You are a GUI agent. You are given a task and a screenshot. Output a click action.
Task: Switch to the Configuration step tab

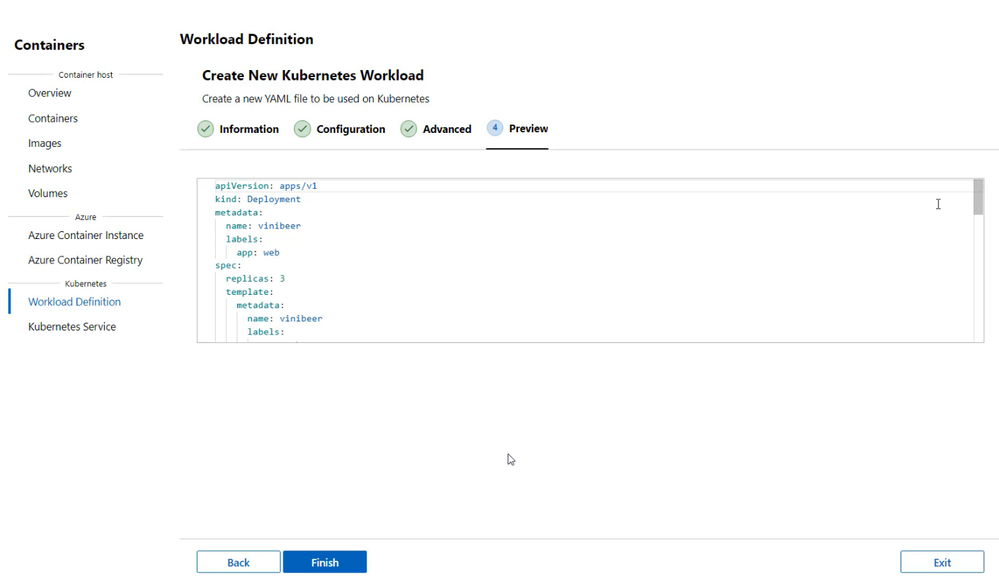click(340, 129)
